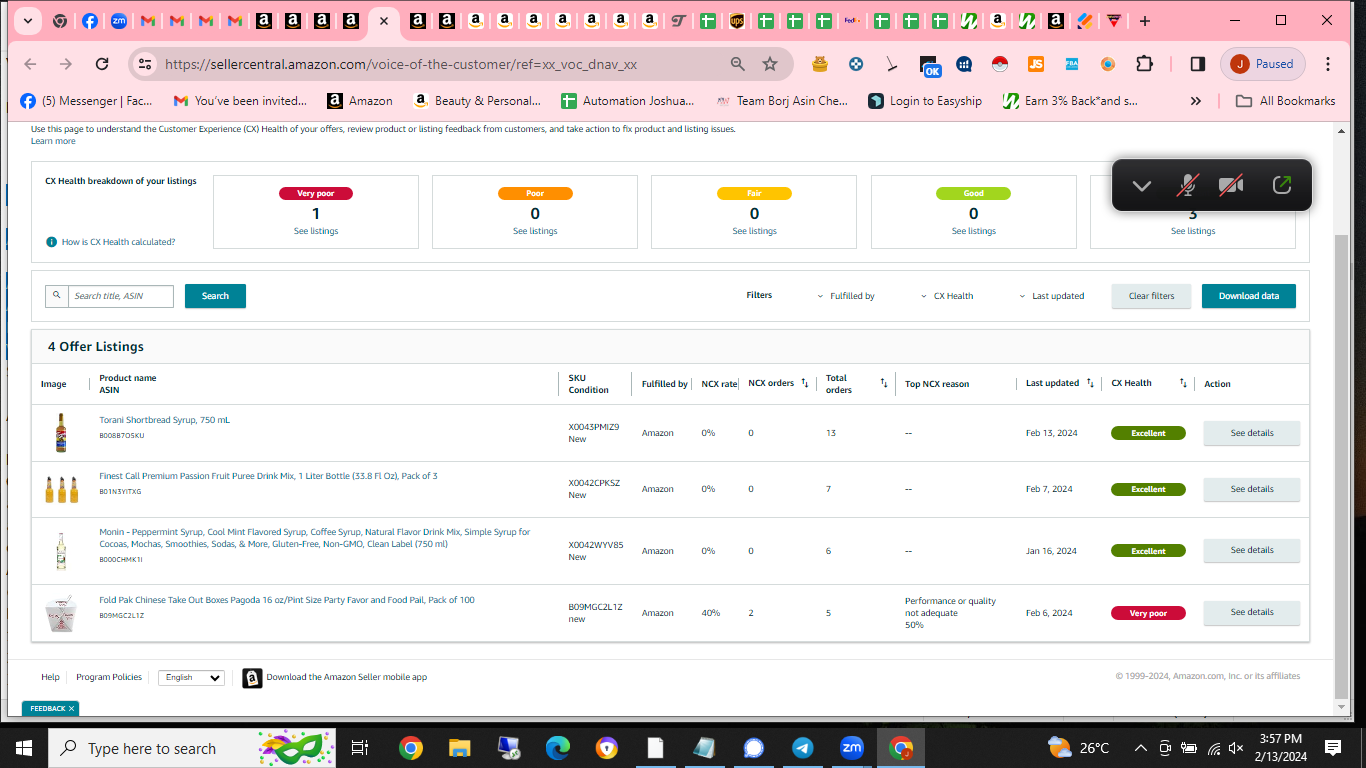This screenshot has width=1366, height=768.
Task: Open the All Bookmarks folder
Action: 1286,101
